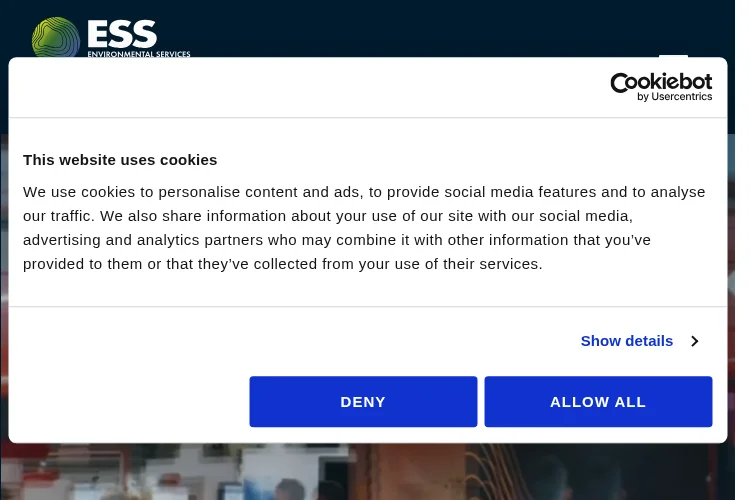The width and height of the screenshot is (750, 500).
Task: Click the "This website uses cookies" heading
Action: [120, 160]
